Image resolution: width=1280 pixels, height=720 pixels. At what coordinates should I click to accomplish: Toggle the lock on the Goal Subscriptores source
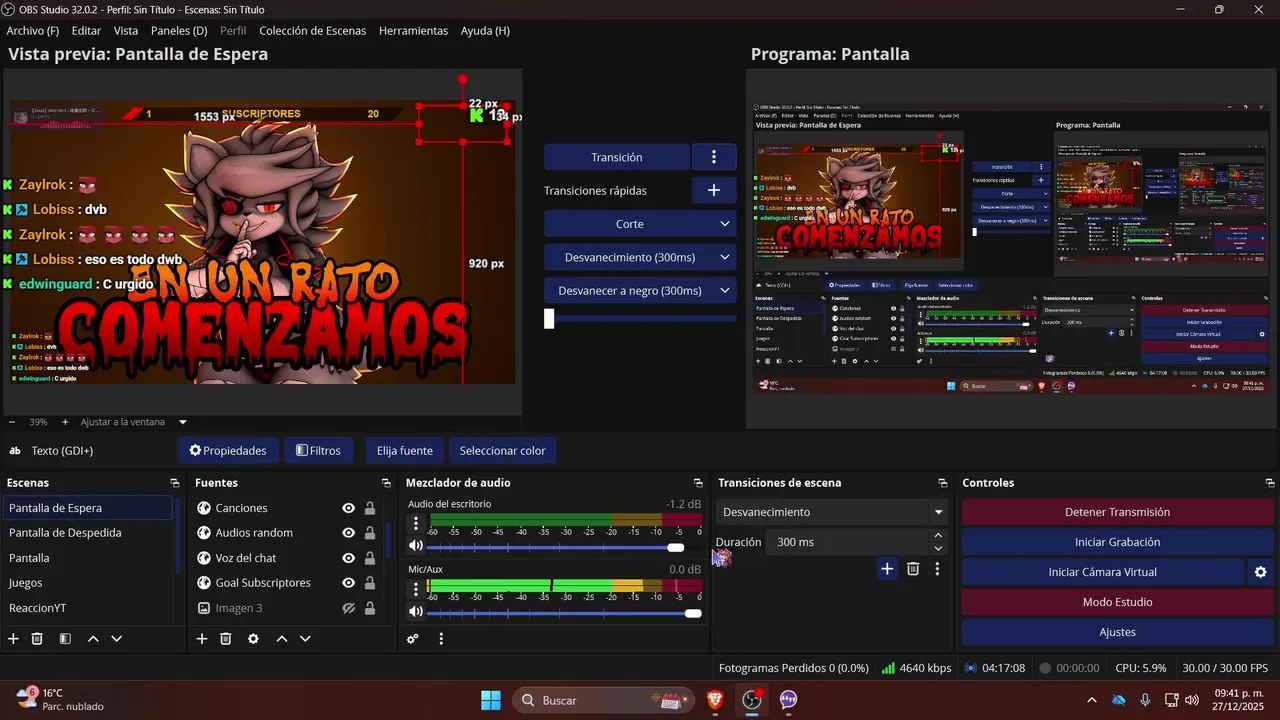click(x=370, y=583)
